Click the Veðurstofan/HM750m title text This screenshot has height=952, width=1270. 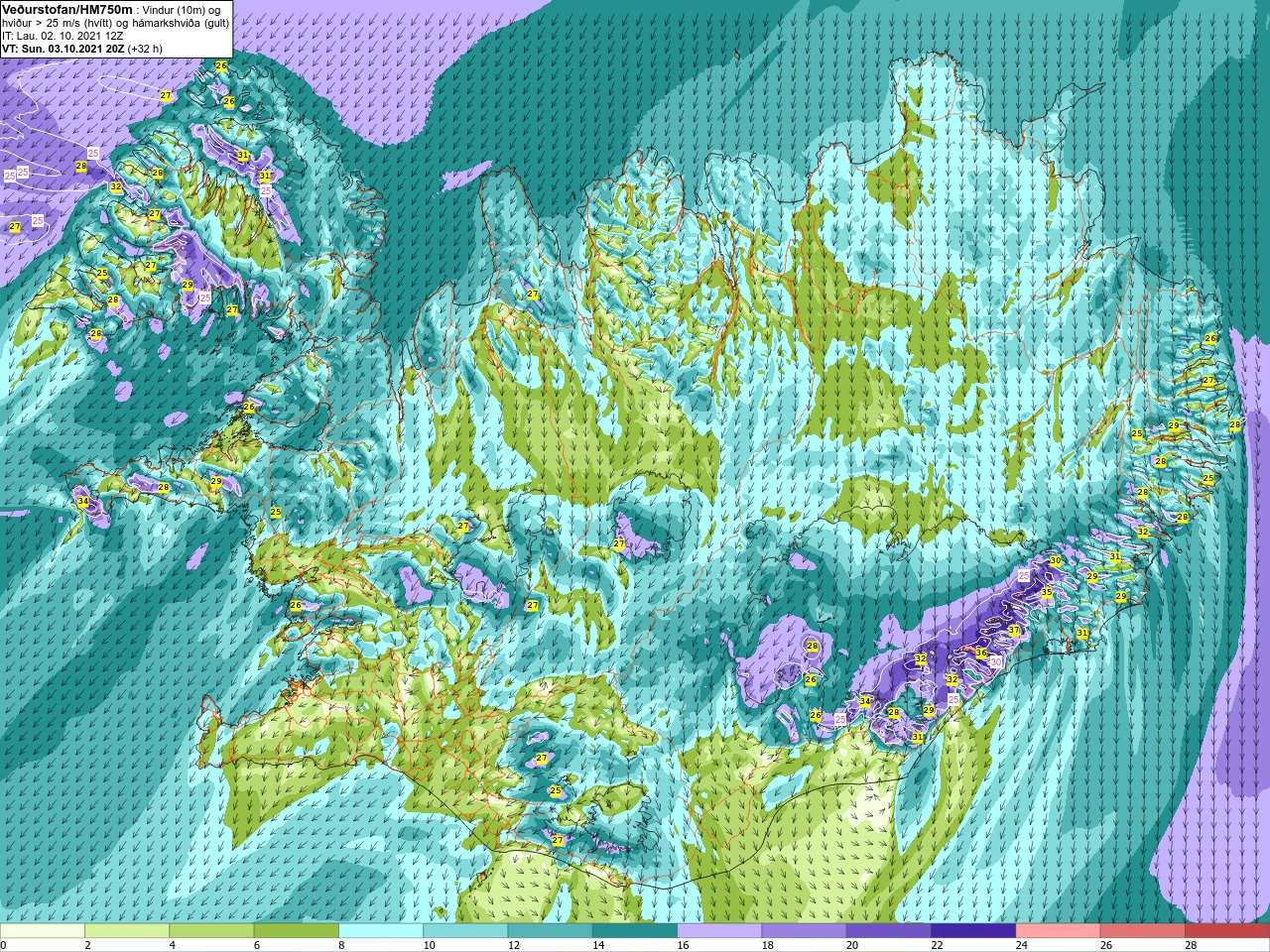click(66, 8)
